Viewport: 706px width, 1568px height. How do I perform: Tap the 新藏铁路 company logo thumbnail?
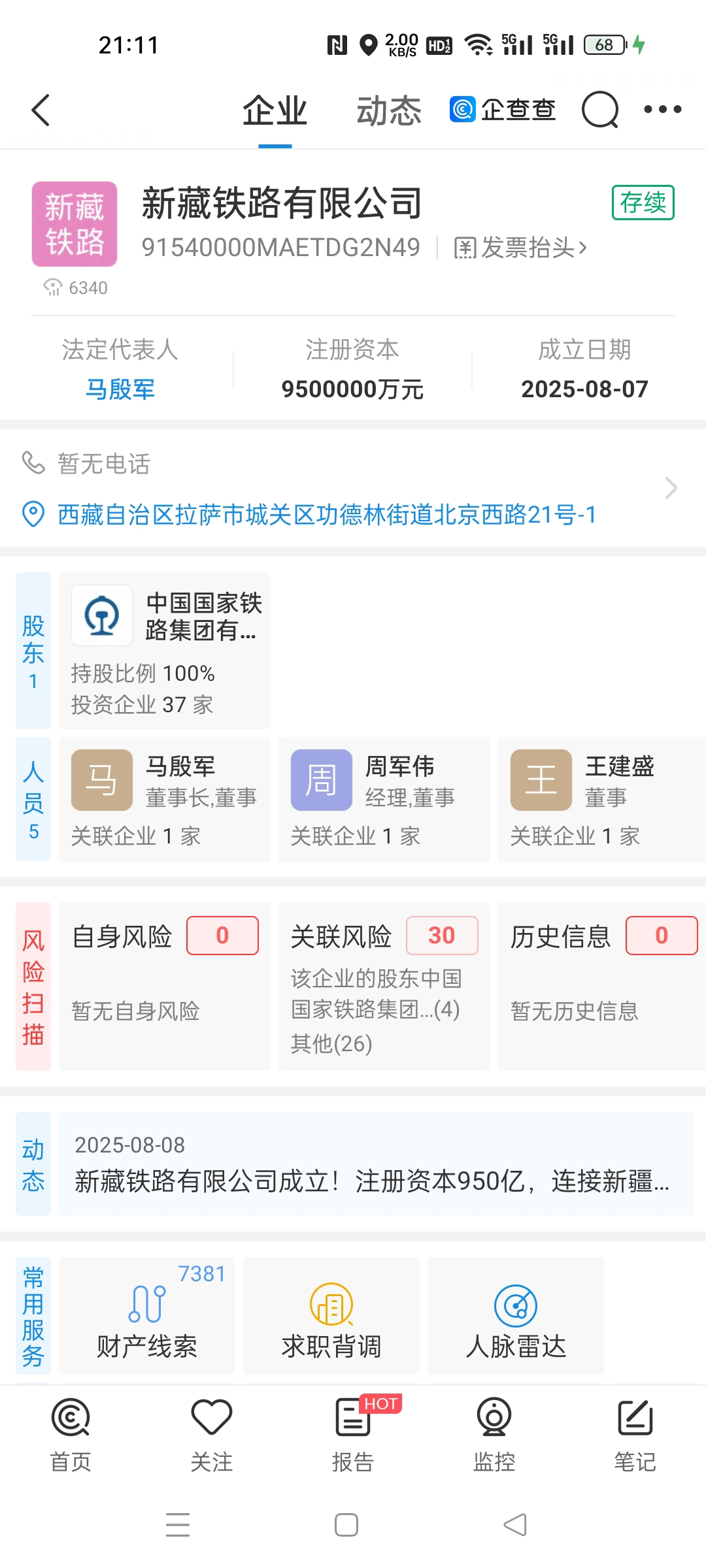pyautogui.click(x=75, y=224)
